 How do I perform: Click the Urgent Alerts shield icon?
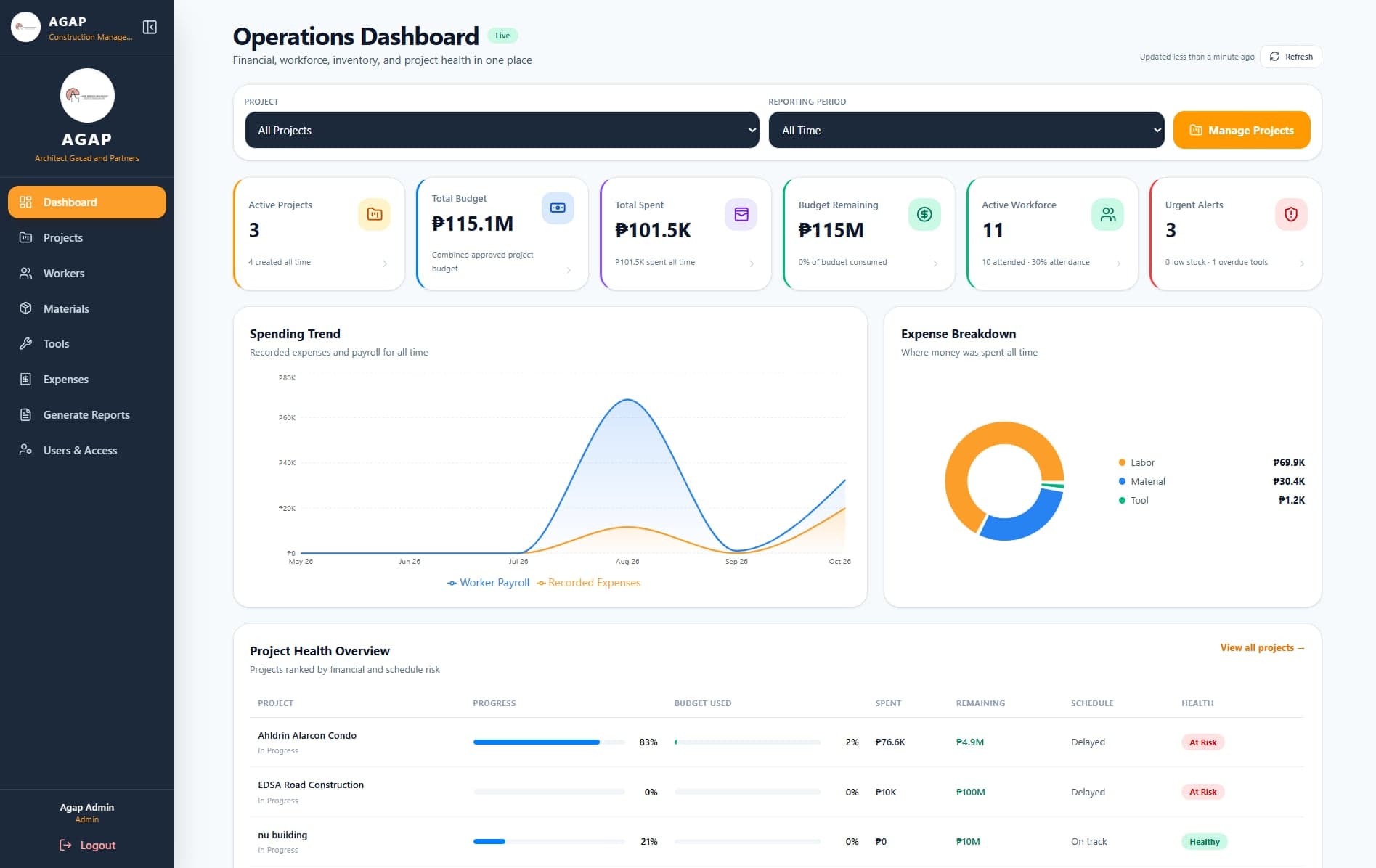(x=1291, y=214)
